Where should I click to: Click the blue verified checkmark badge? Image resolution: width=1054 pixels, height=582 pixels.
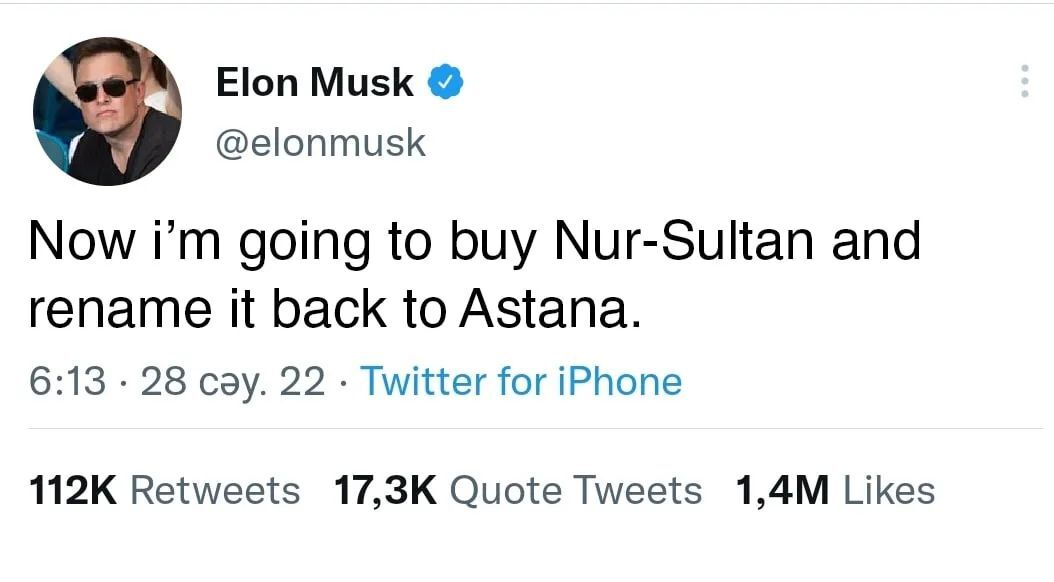(445, 82)
